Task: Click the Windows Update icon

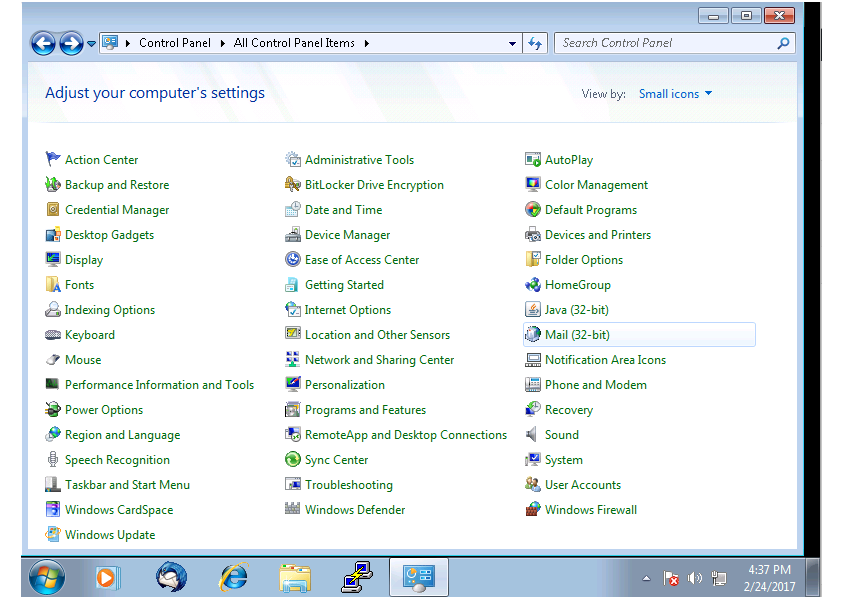Action: 53,534
